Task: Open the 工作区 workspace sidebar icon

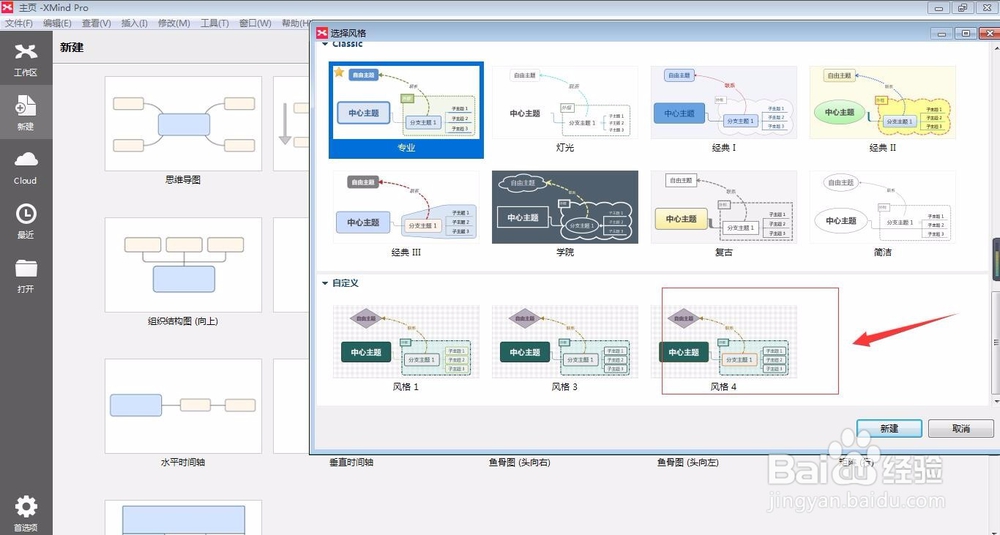Action: click(26, 59)
